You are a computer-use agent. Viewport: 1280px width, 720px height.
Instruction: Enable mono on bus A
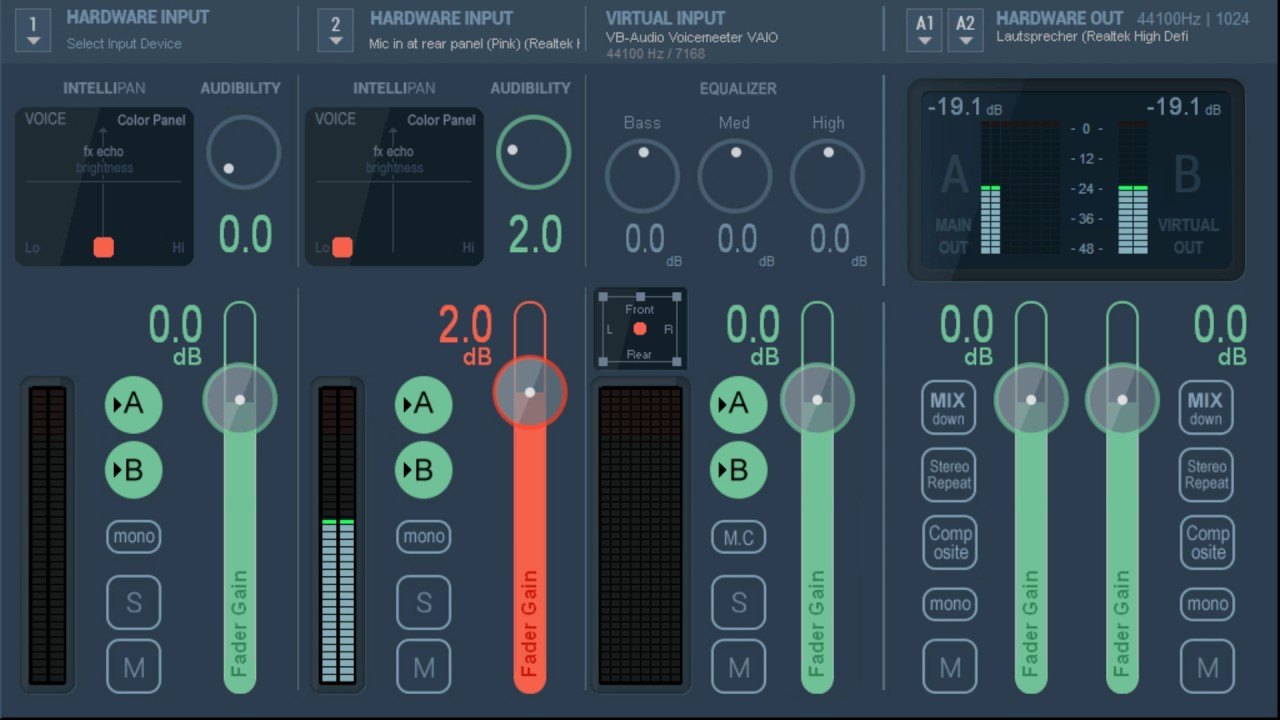coord(949,604)
